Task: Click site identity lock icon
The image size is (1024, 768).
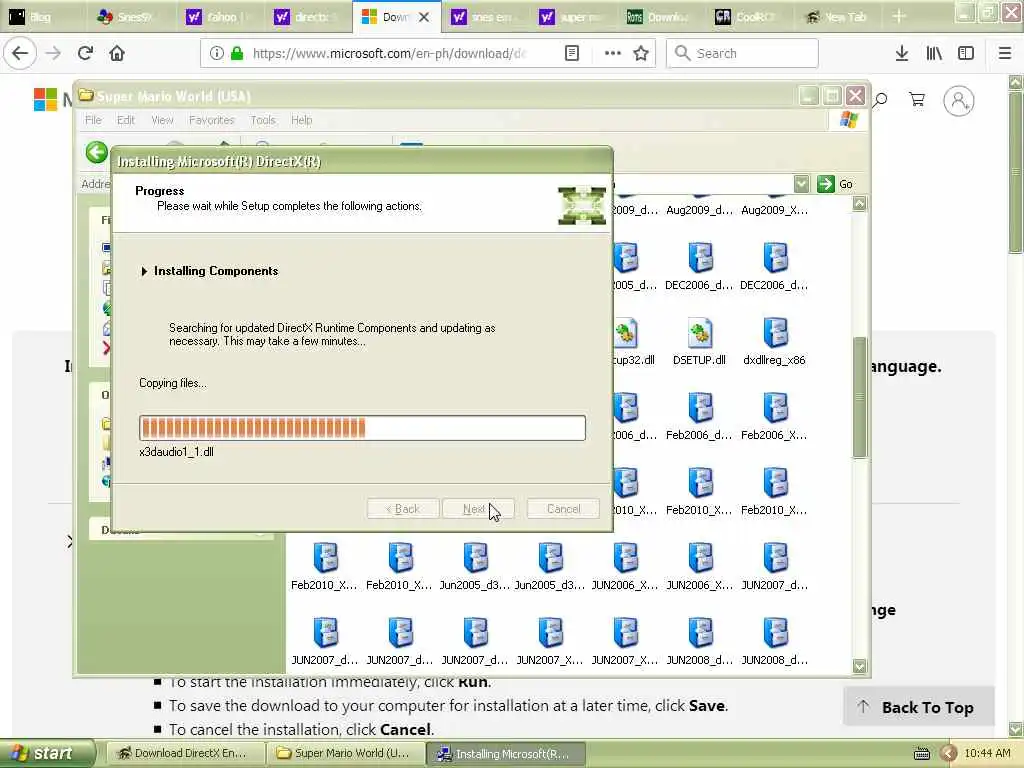Action: coord(236,53)
